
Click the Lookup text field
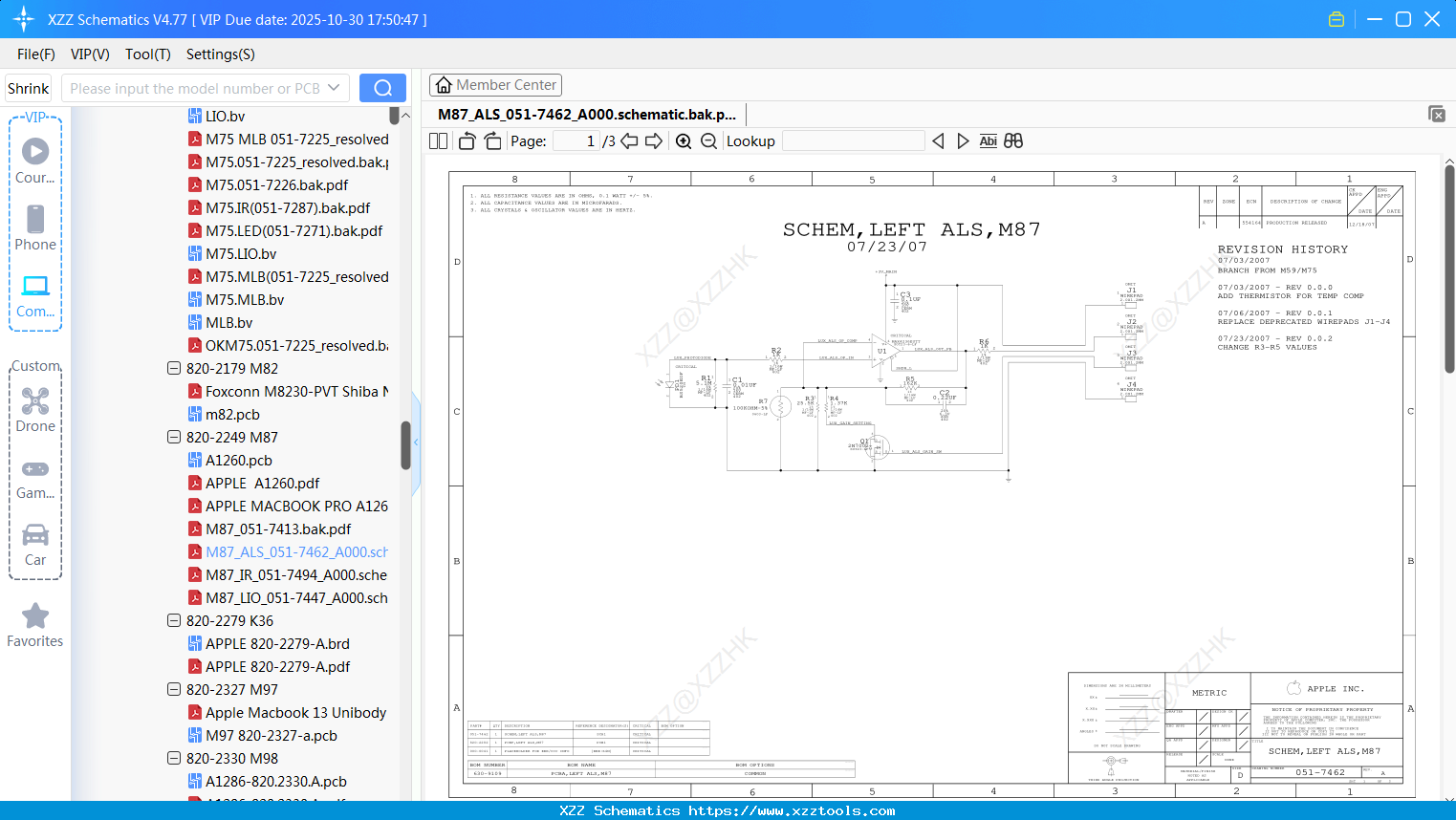click(853, 141)
